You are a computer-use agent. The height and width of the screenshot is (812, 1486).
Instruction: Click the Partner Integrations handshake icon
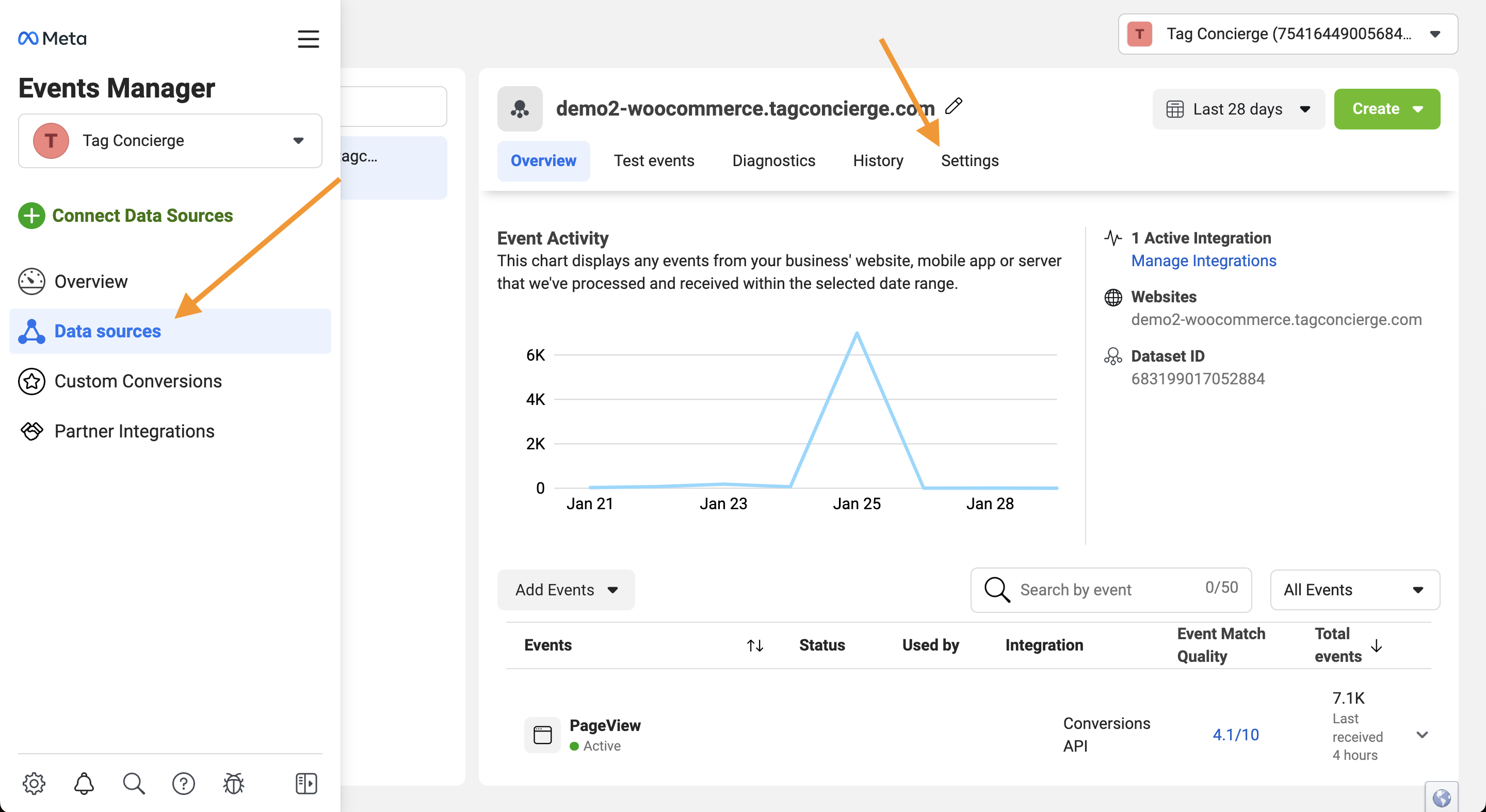pos(31,431)
